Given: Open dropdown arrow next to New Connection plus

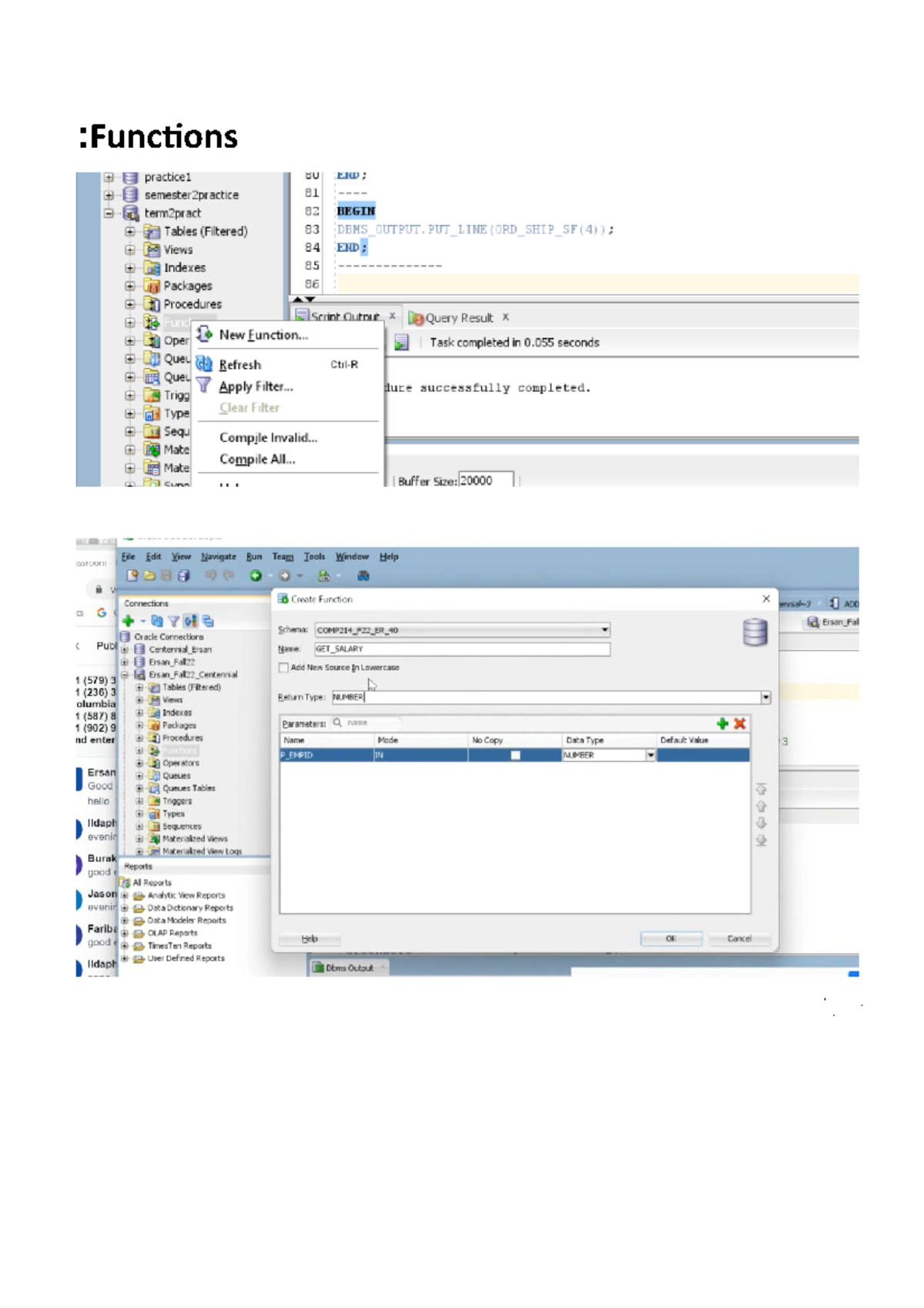Looking at the screenshot, I should [143, 622].
